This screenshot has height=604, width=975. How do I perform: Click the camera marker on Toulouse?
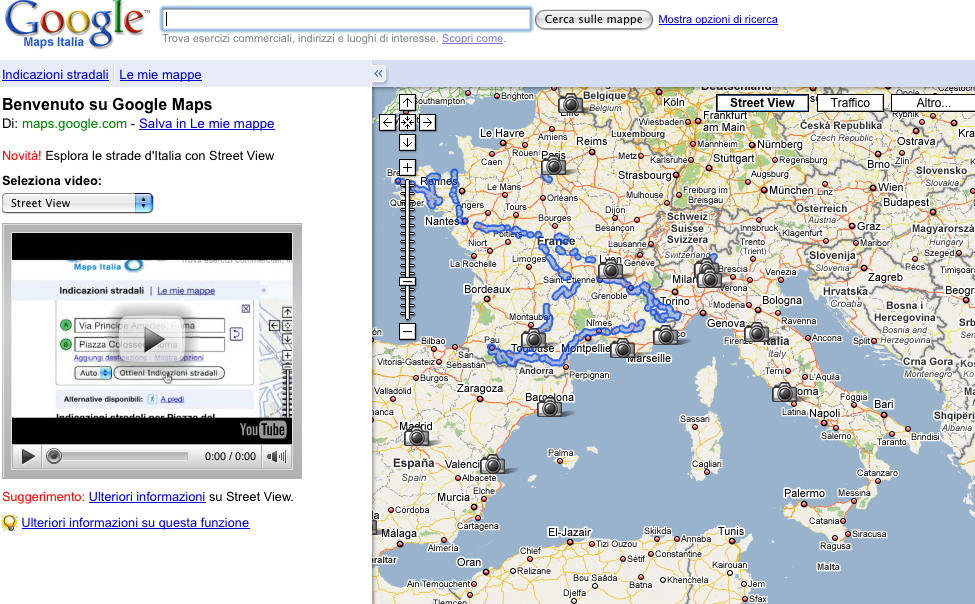click(533, 339)
